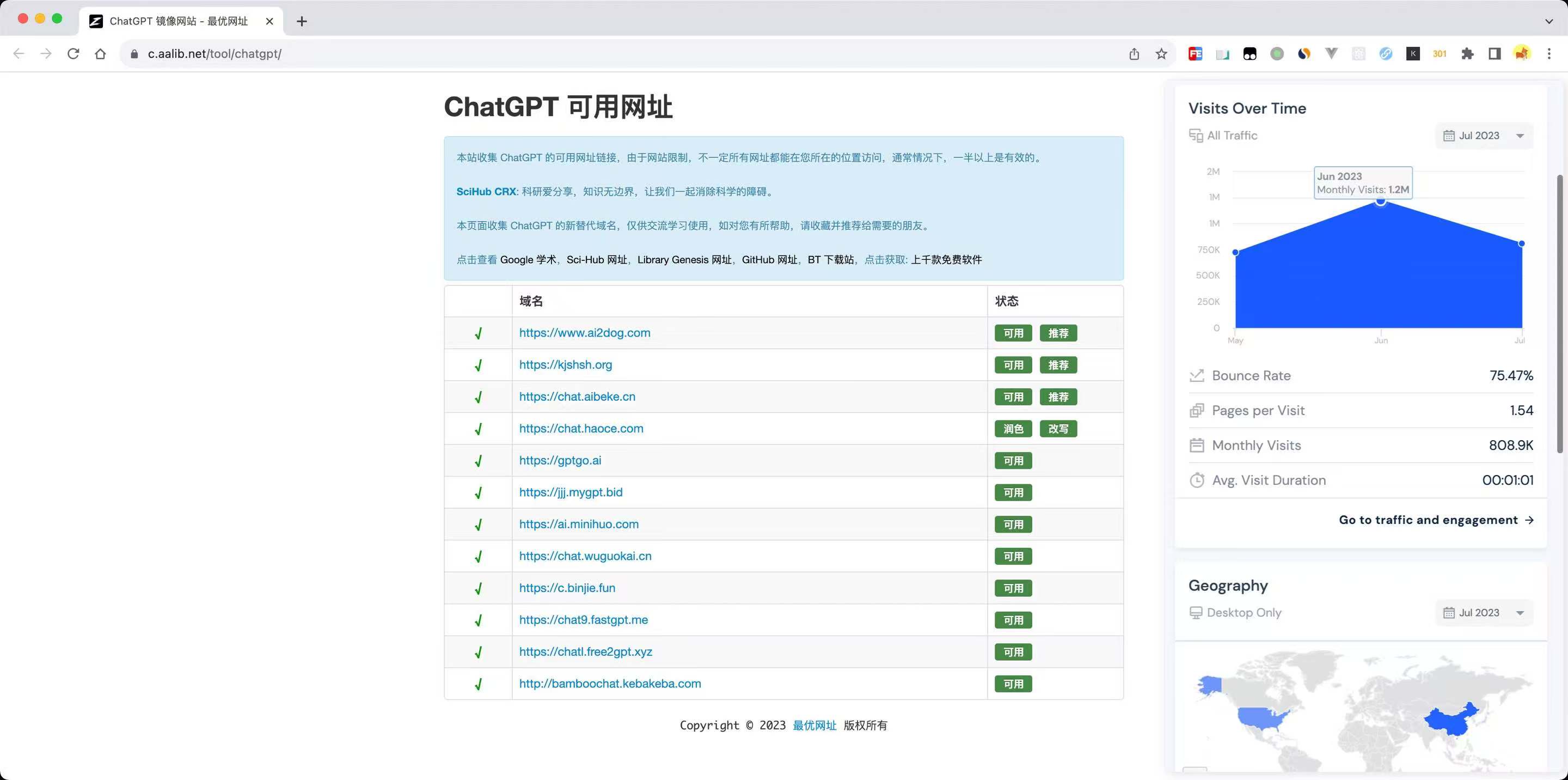The image size is (1568, 780).
Task: Open the https://c.binjie.fun link
Action: pos(567,588)
